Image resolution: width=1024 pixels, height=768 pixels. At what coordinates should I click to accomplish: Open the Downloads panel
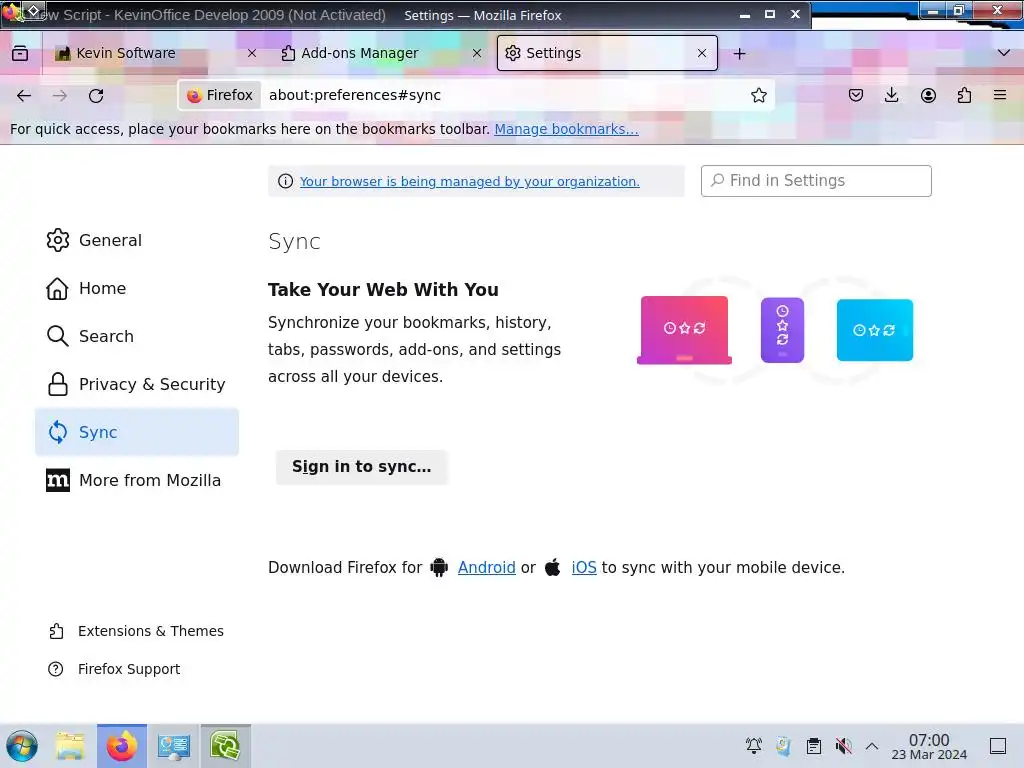tap(891, 95)
